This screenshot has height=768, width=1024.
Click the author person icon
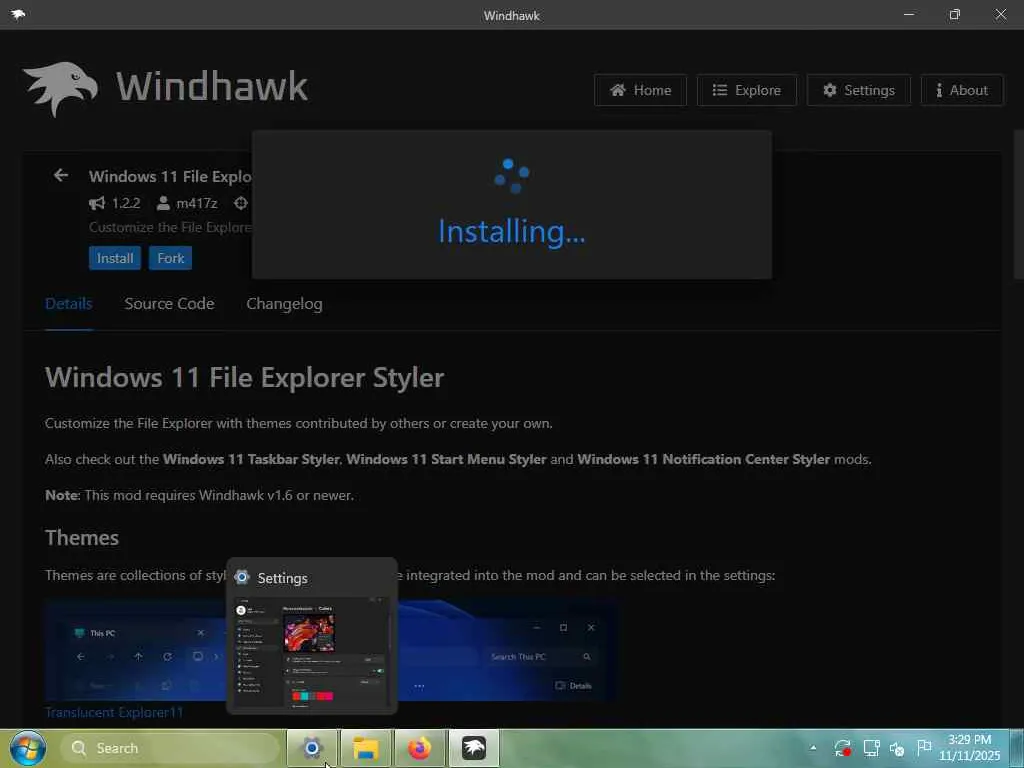pyautogui.click(x=163, y=204)
